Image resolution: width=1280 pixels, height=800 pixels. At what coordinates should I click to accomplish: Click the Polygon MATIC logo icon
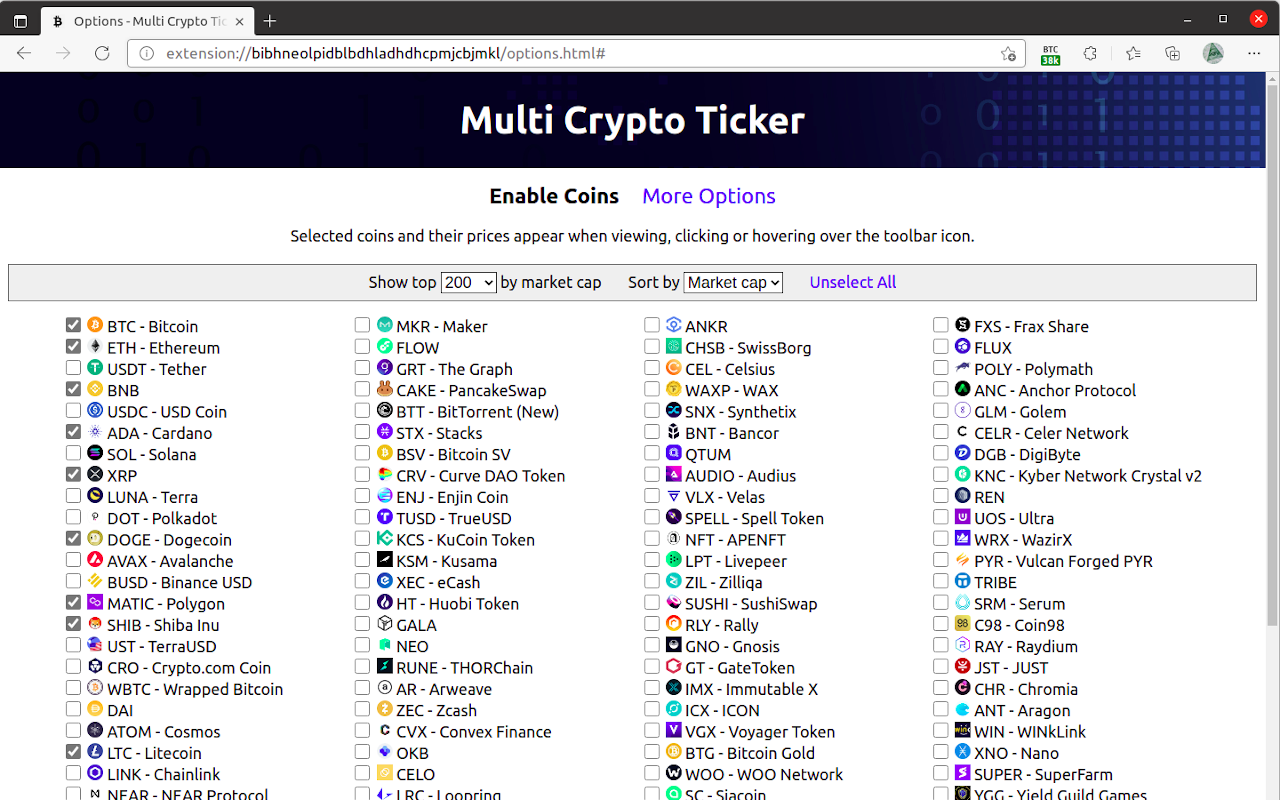click(x=95, y=603)
